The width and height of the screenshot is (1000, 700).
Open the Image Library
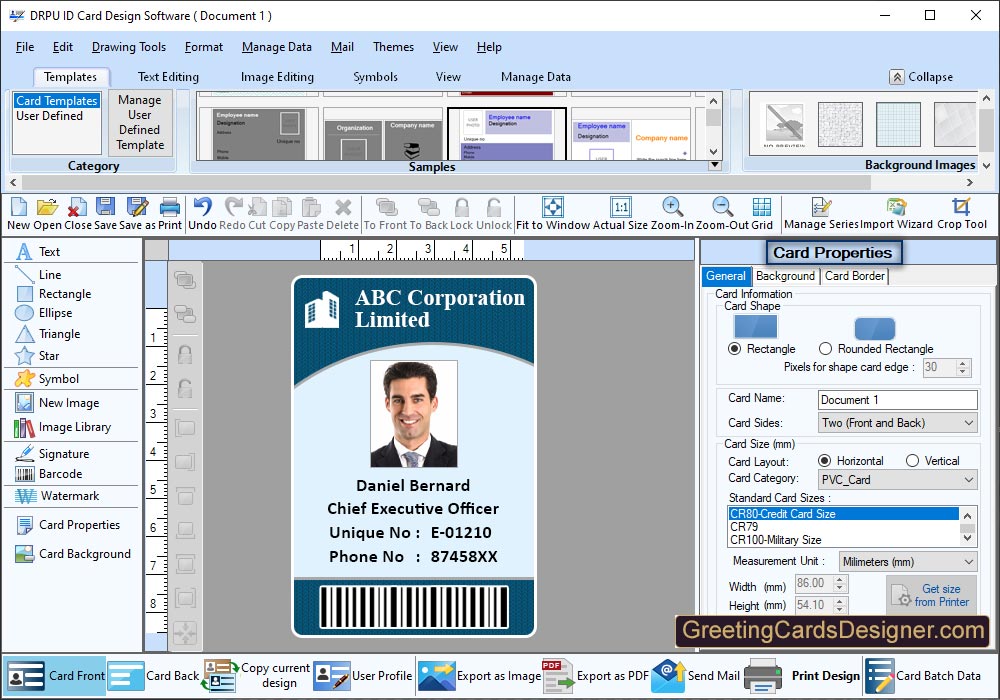click(63, 427)
